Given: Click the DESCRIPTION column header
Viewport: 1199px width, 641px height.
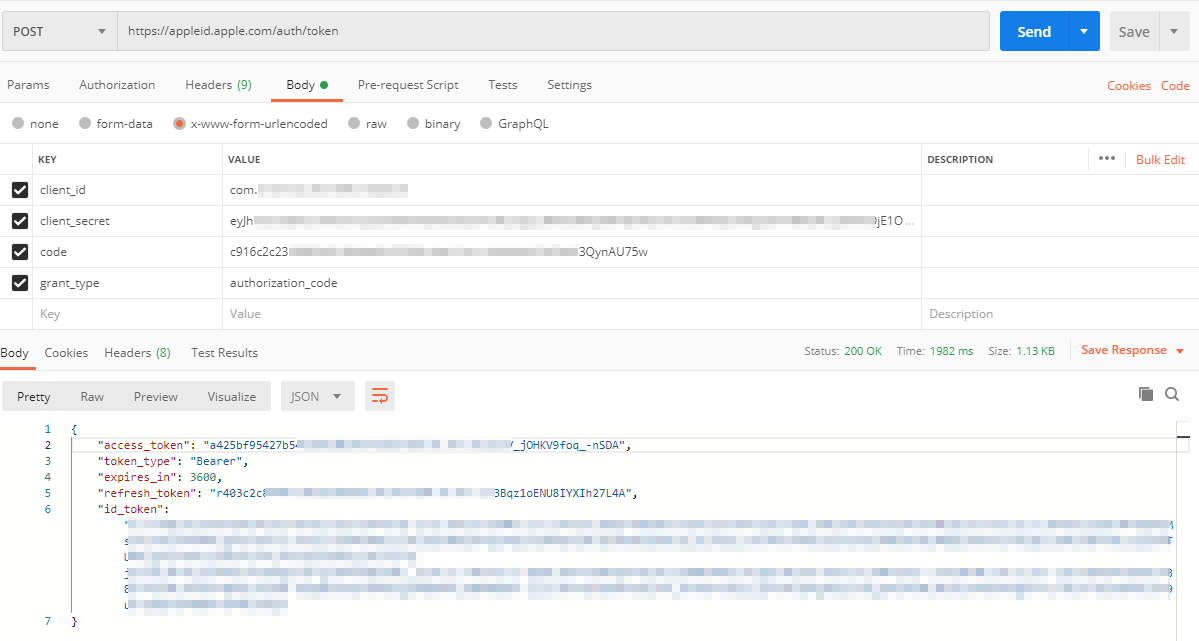Looking at the screenshot, I should [x=960, y=159].
